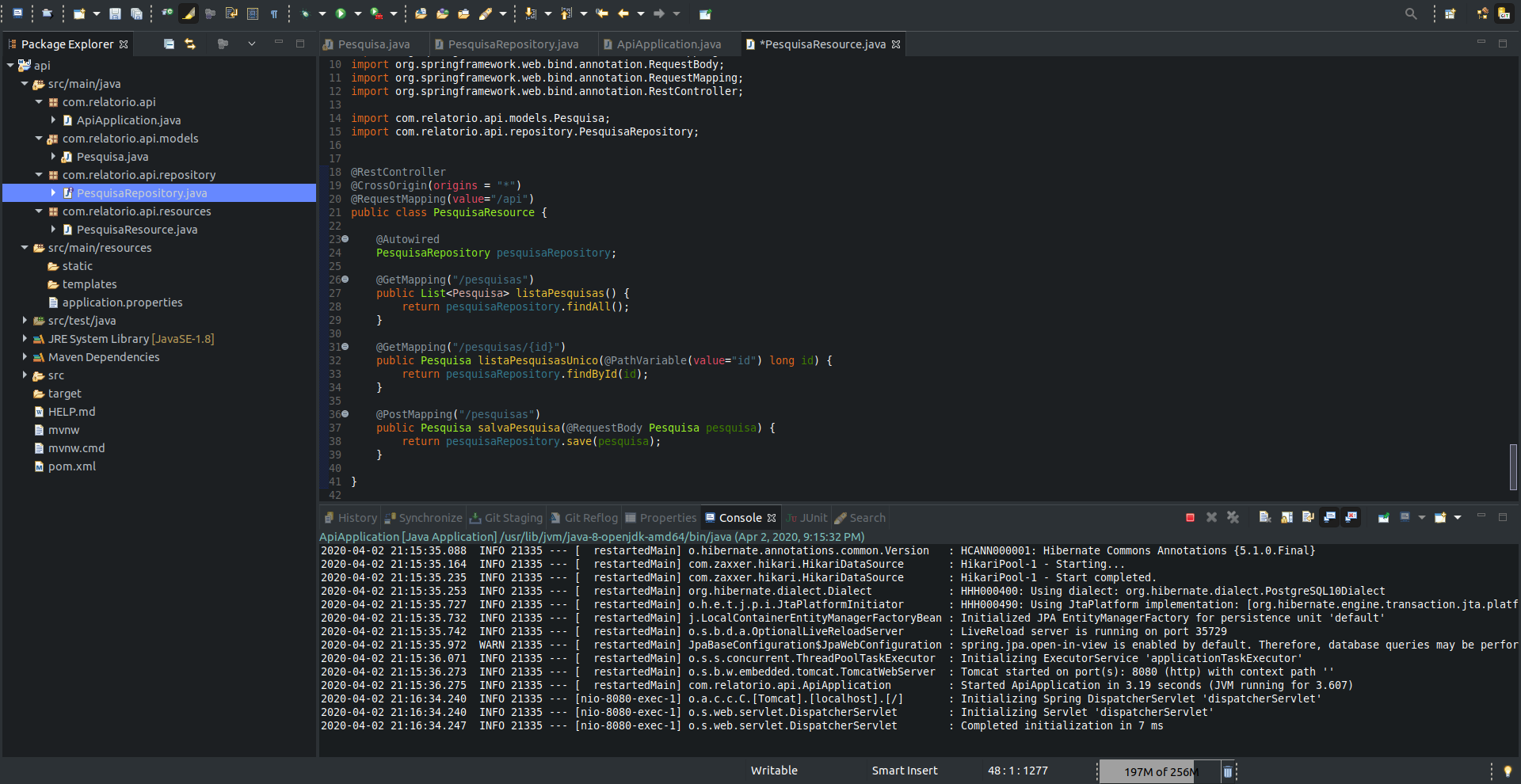Click the New file wizard icon
Screen dimensions: 1521x784
click(79, 13)
